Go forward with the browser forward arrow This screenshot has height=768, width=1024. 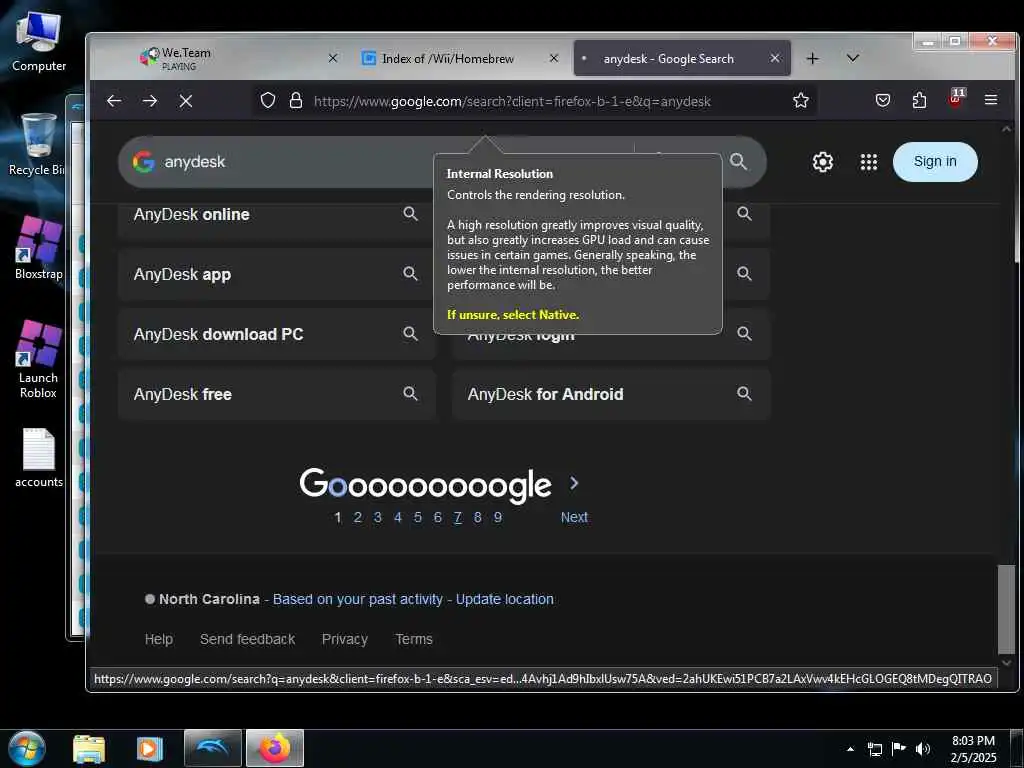pyautogui.click(x=150, y=101)
